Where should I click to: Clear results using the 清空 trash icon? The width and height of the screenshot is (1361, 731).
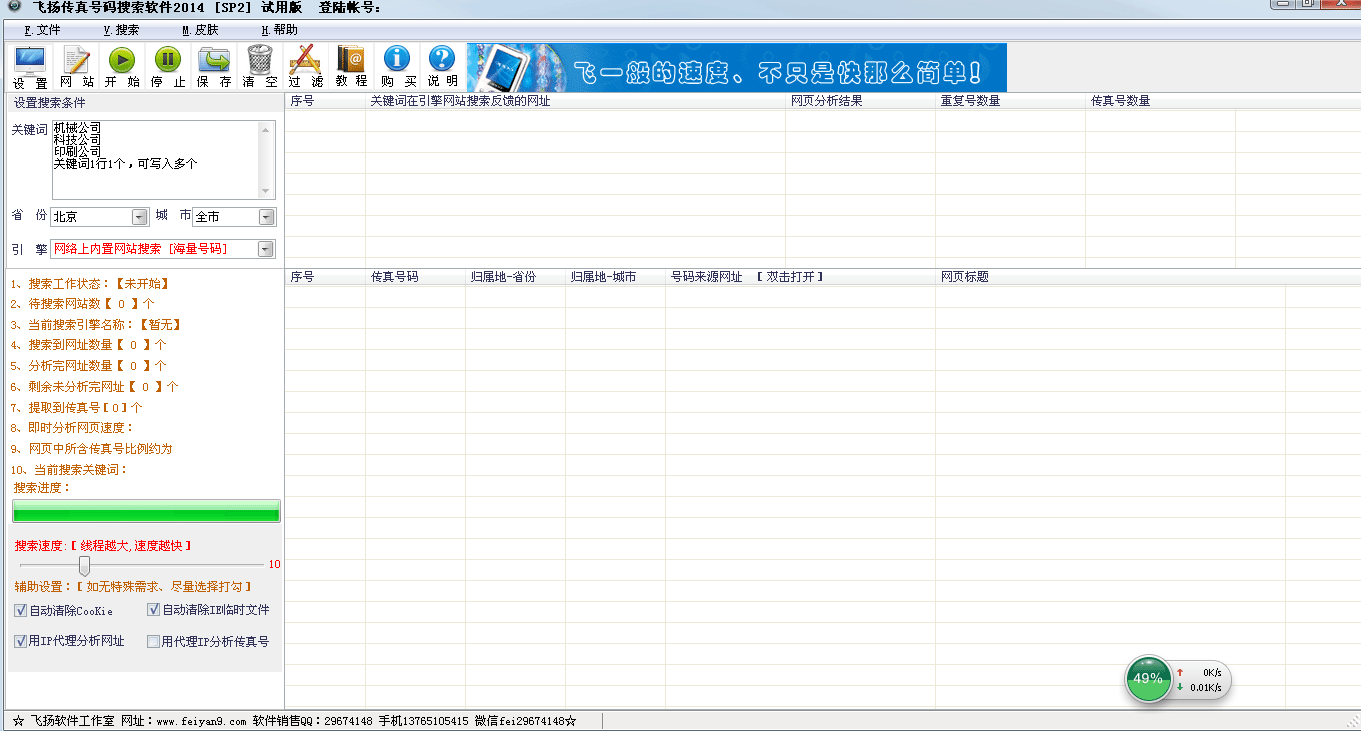tap(260, 67)
